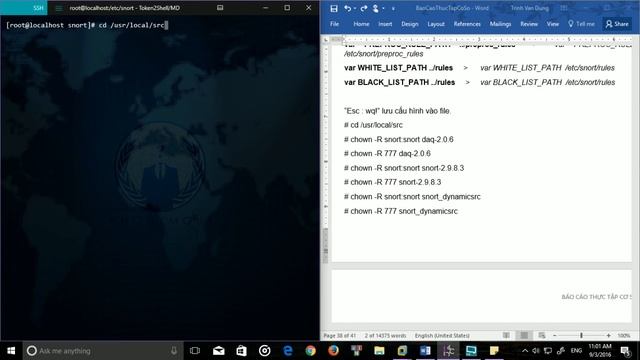Save the Word document with the Save icon
This screenshot has width=640, height=360.
click(334, 8)
